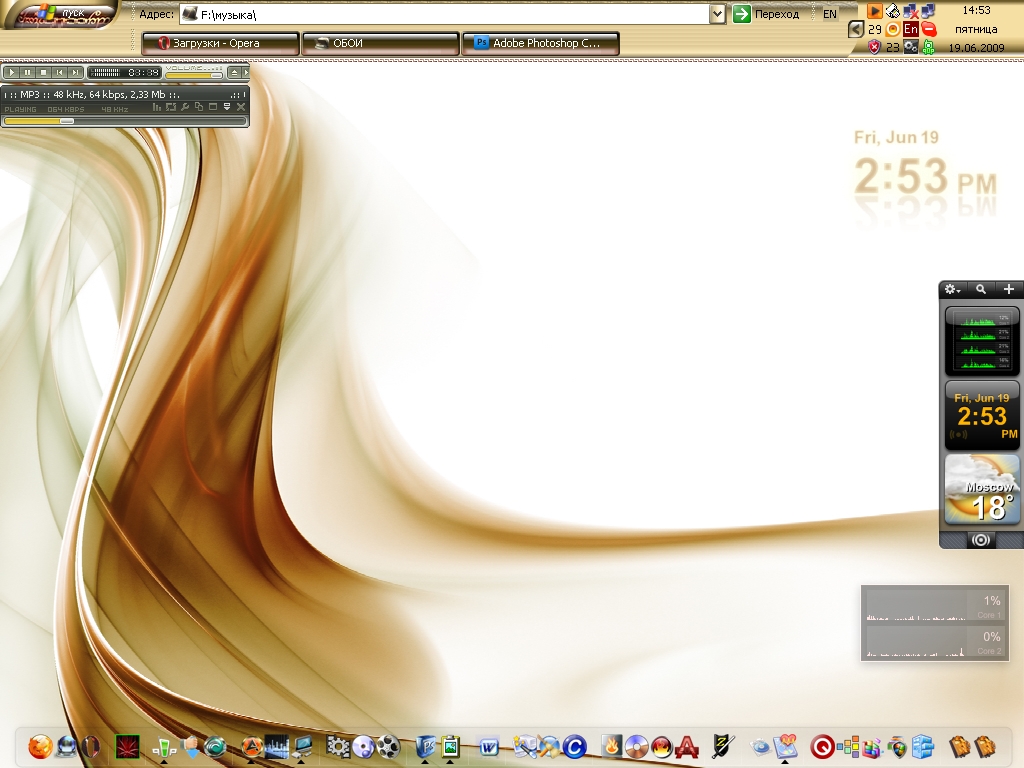Skip to the next track
The width and height of the screenshot is (1024, 768).
pyautogui.click(x=75, y=72)
